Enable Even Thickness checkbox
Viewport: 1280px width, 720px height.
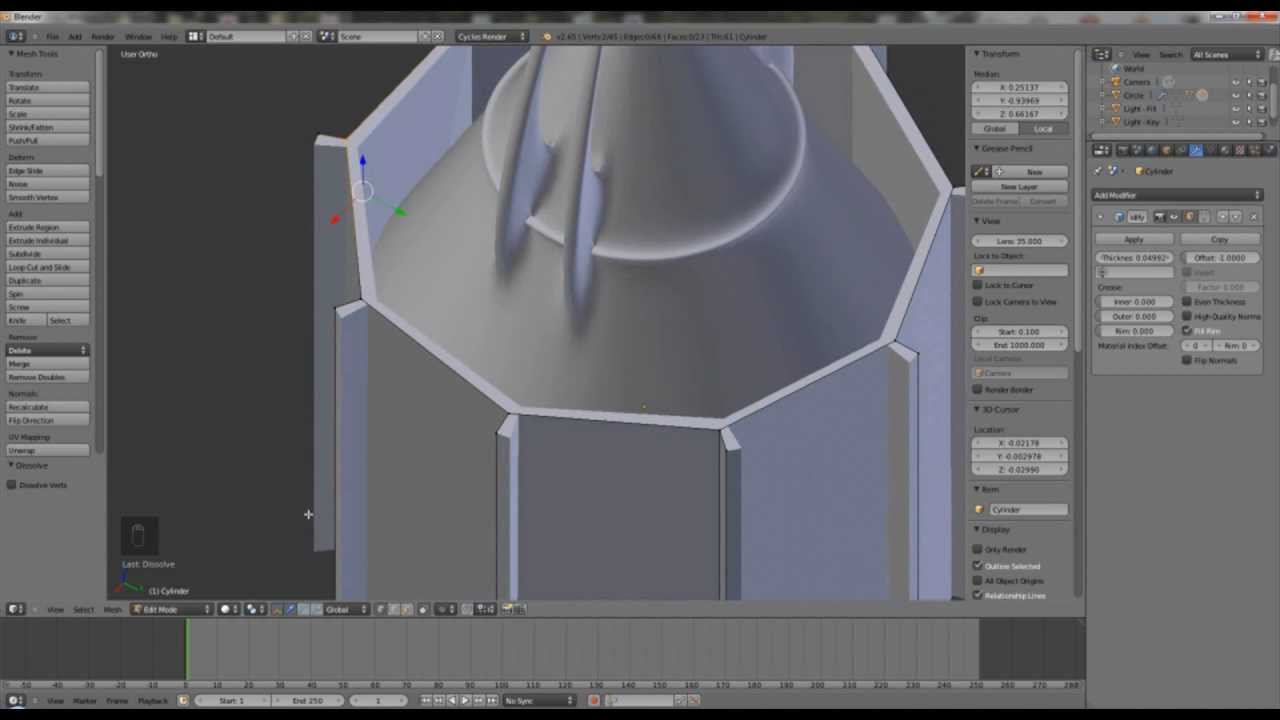pyautogui.click(x=1187, y=301)
